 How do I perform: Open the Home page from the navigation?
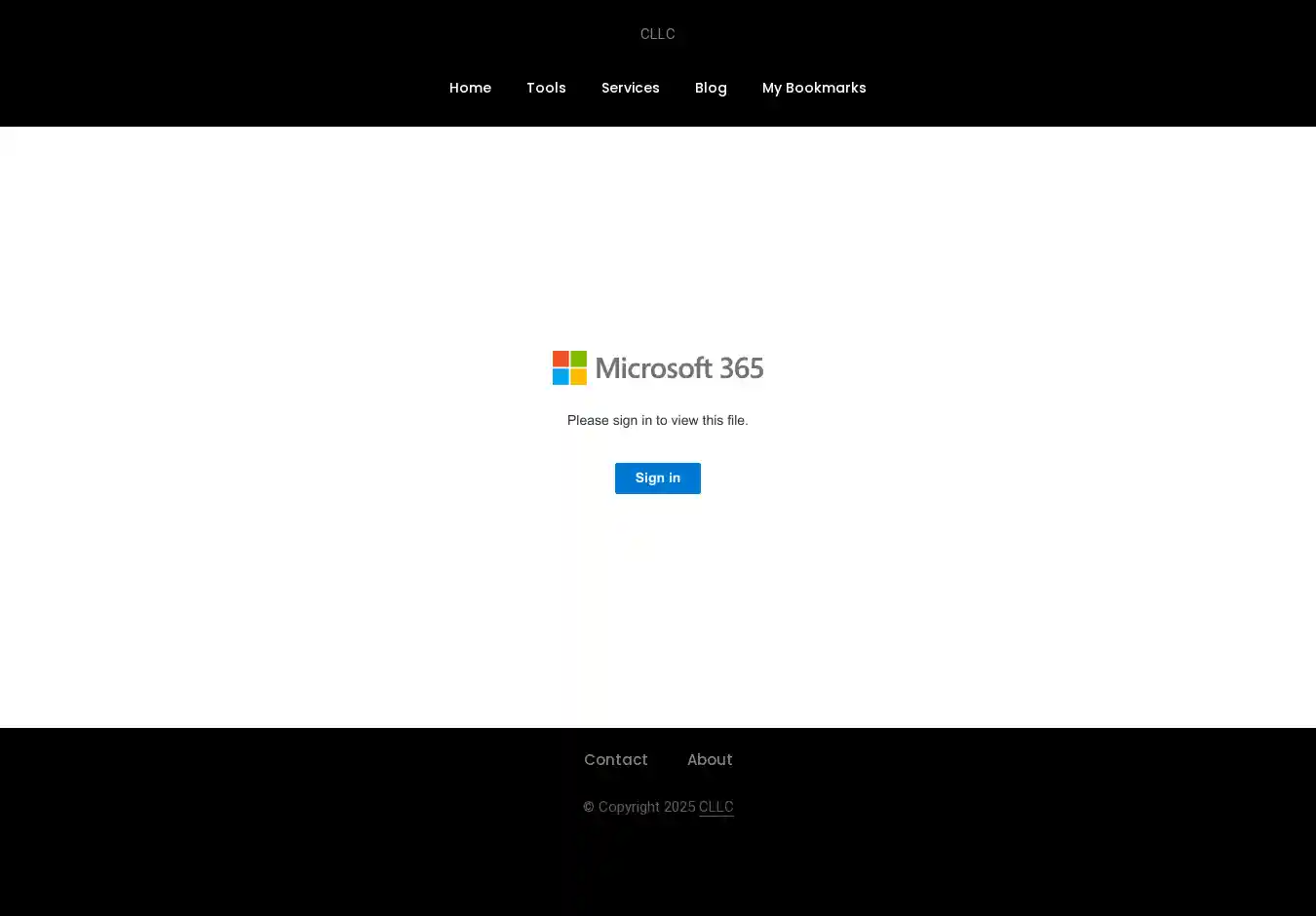point(470,88)
